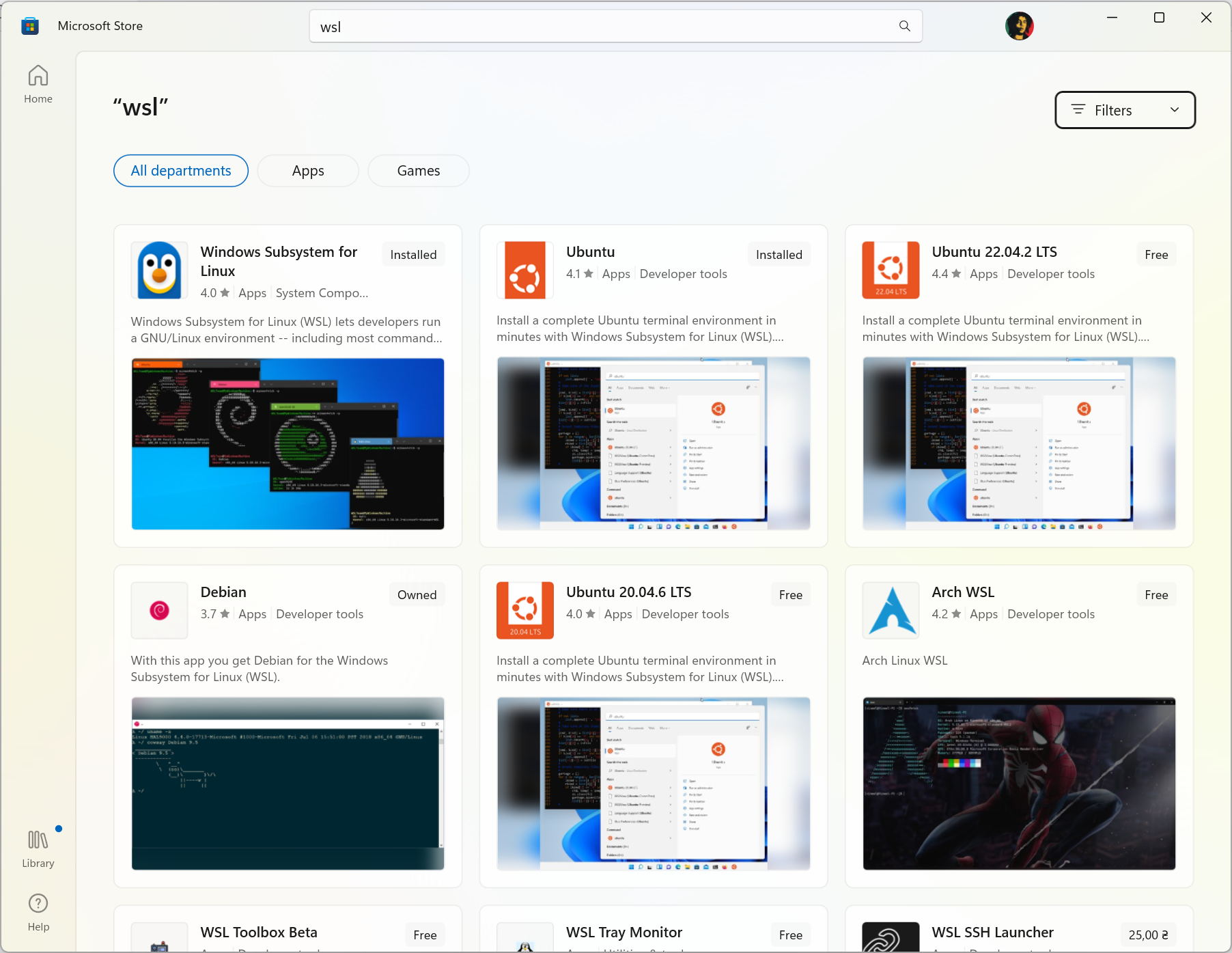Click the Owned badge on Debian

click(417, 594)
